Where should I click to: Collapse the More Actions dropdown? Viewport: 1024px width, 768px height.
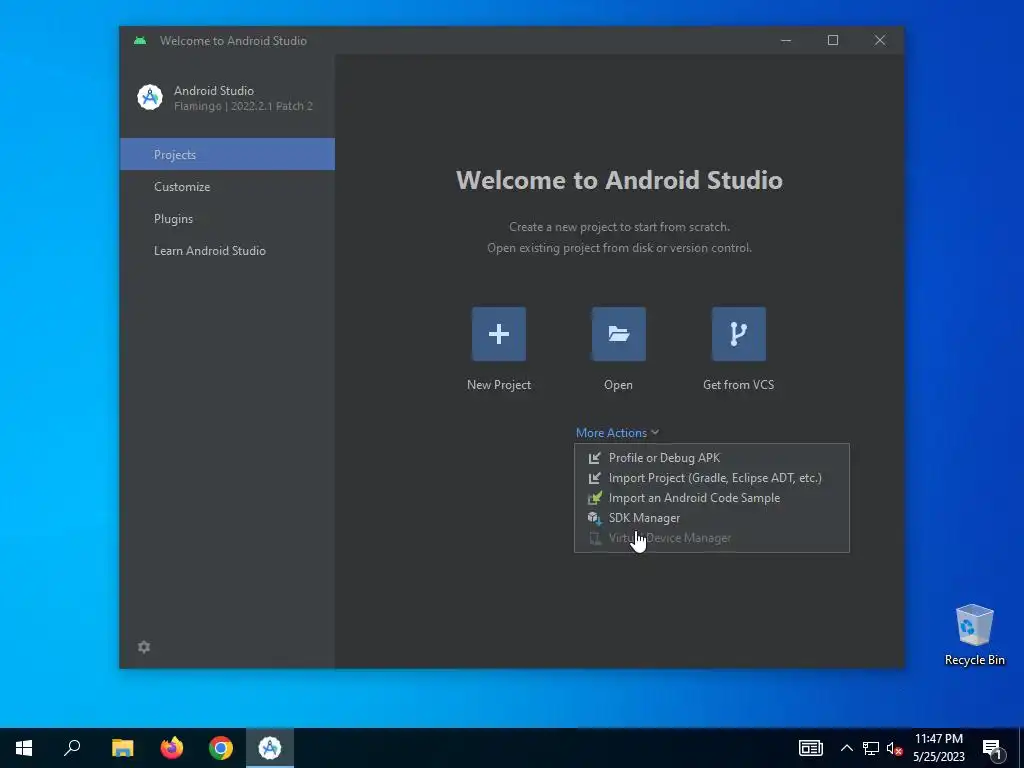(617, 433)
